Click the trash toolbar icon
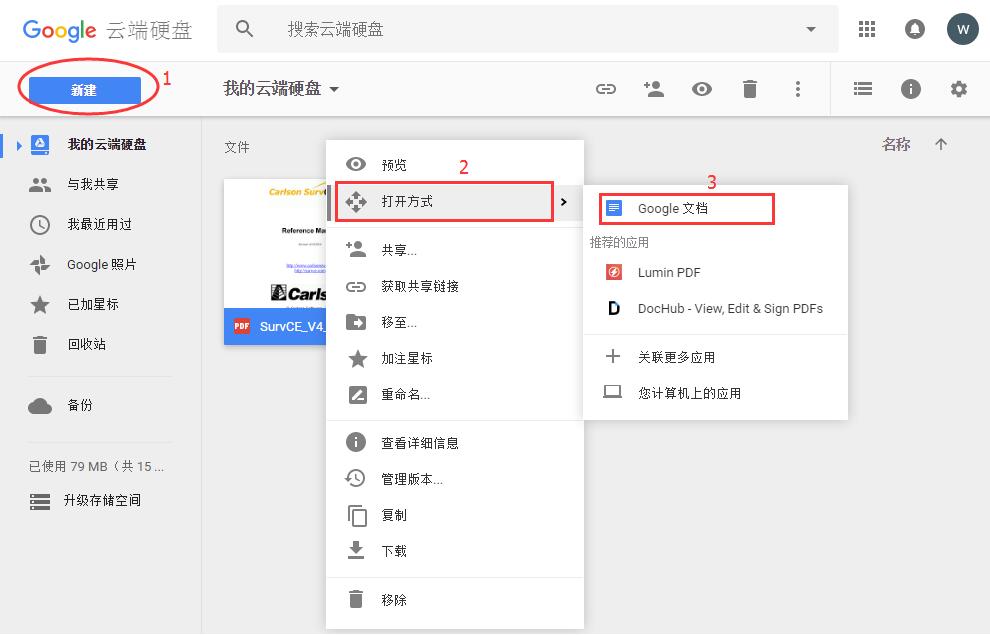 [749, 89]
